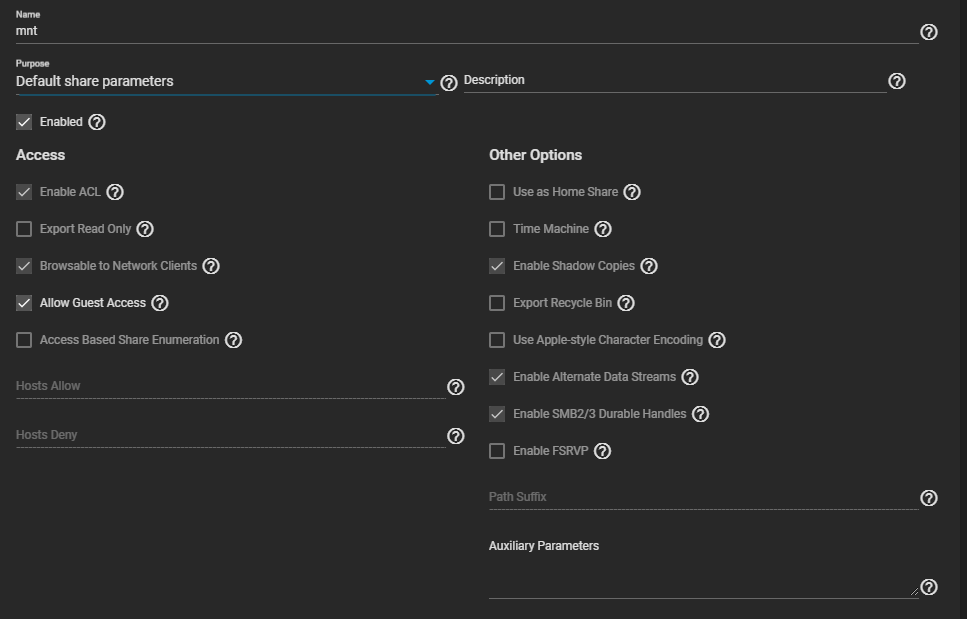Click help icon next to Name field
The image size is (967, 619).
(928, 32)
